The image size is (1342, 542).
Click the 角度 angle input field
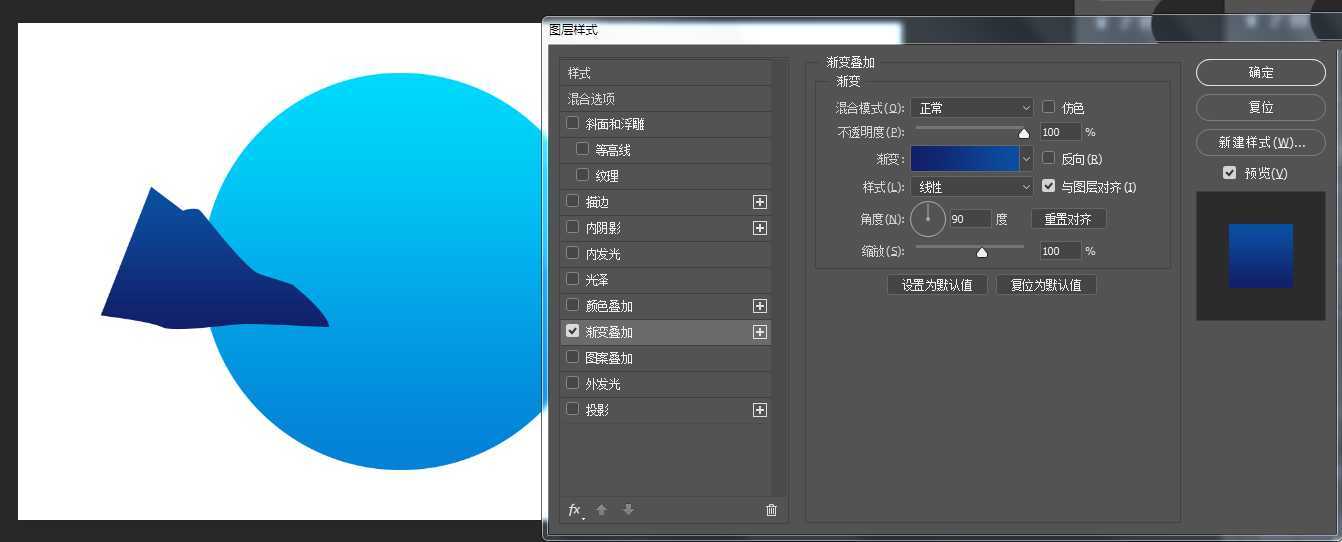click(x=969, y=219)
